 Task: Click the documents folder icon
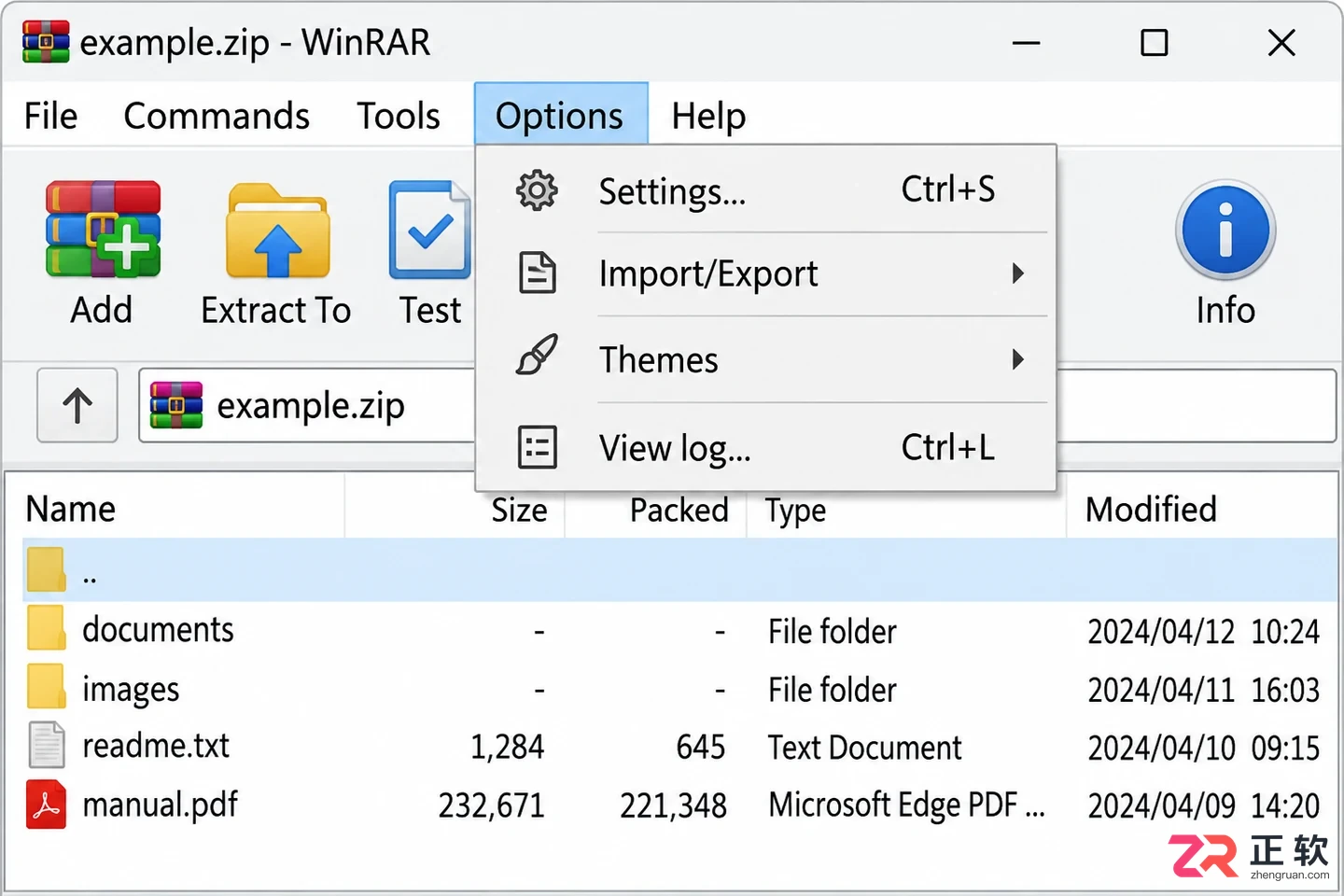46,628
